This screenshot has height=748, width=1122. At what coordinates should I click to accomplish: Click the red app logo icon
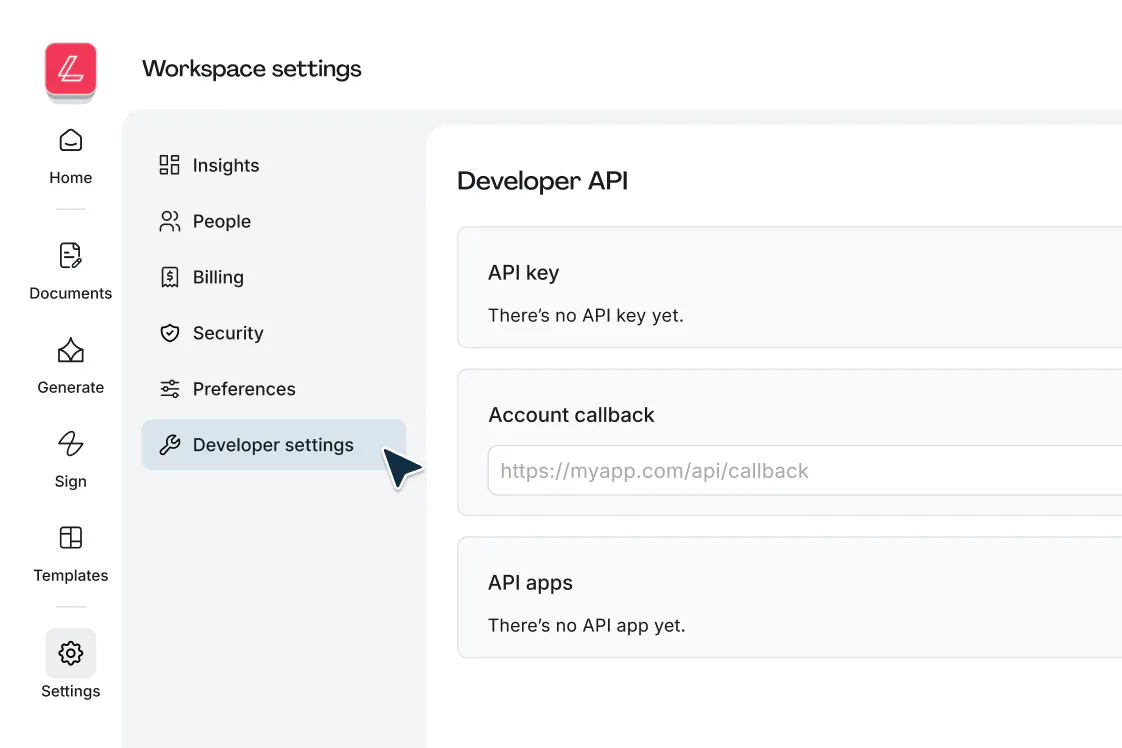(71, 69)
